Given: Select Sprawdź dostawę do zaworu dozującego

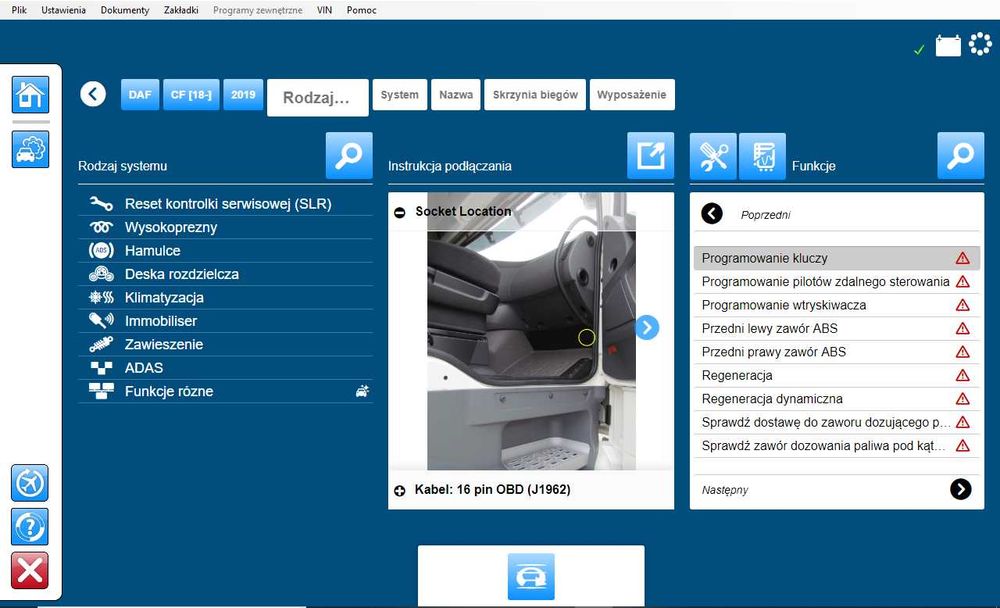Looking at the screenshot, I should (837, 422).
